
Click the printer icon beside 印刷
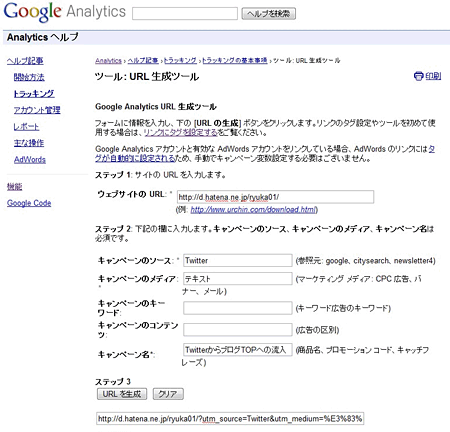(x=418, y=76)
